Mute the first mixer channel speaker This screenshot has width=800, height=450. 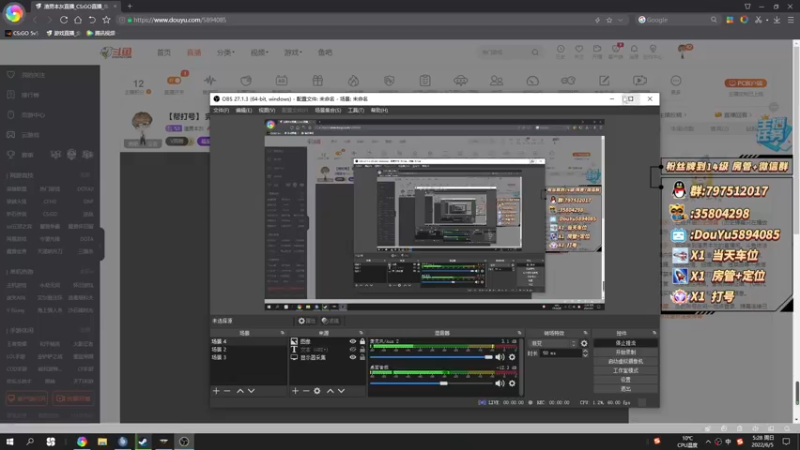499,357
